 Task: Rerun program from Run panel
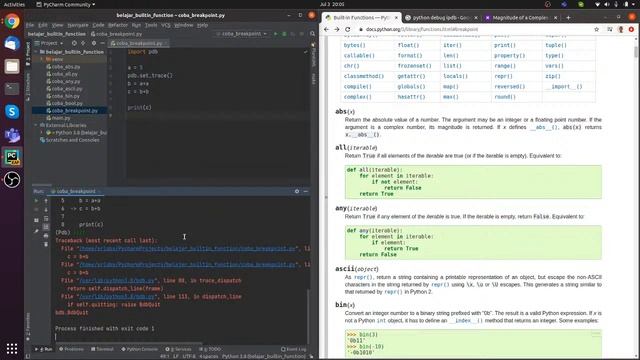pyautogui.click(x=36, y=201)
